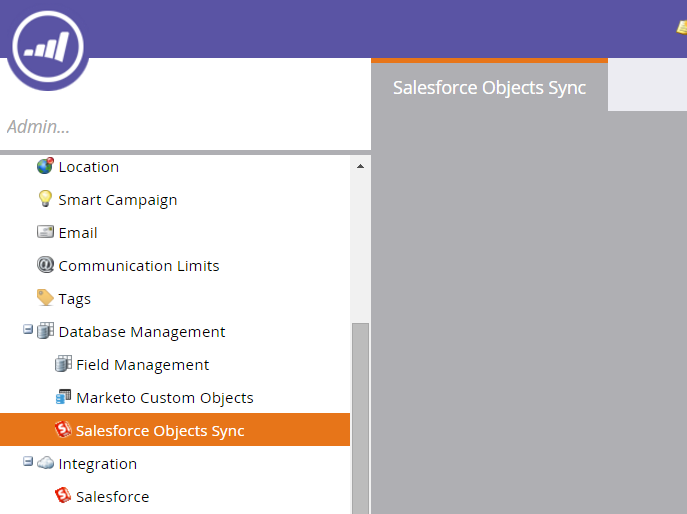Screen dimensions: 687x514
Task: Open Marketo Custom Objects in the tree
Action: pos(165,397)
